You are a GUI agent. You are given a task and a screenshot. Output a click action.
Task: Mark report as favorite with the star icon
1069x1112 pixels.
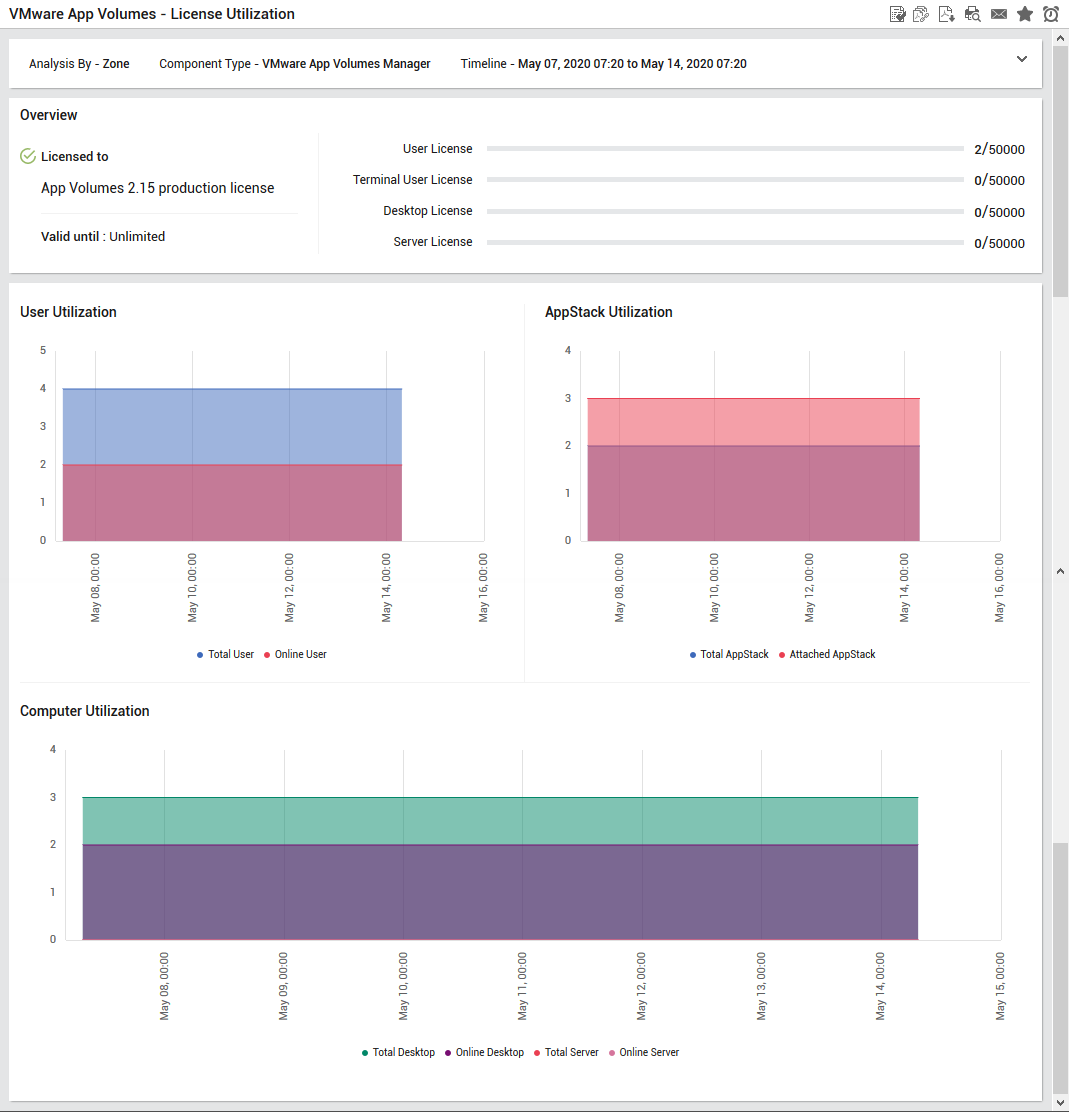tap(1025, 14)
